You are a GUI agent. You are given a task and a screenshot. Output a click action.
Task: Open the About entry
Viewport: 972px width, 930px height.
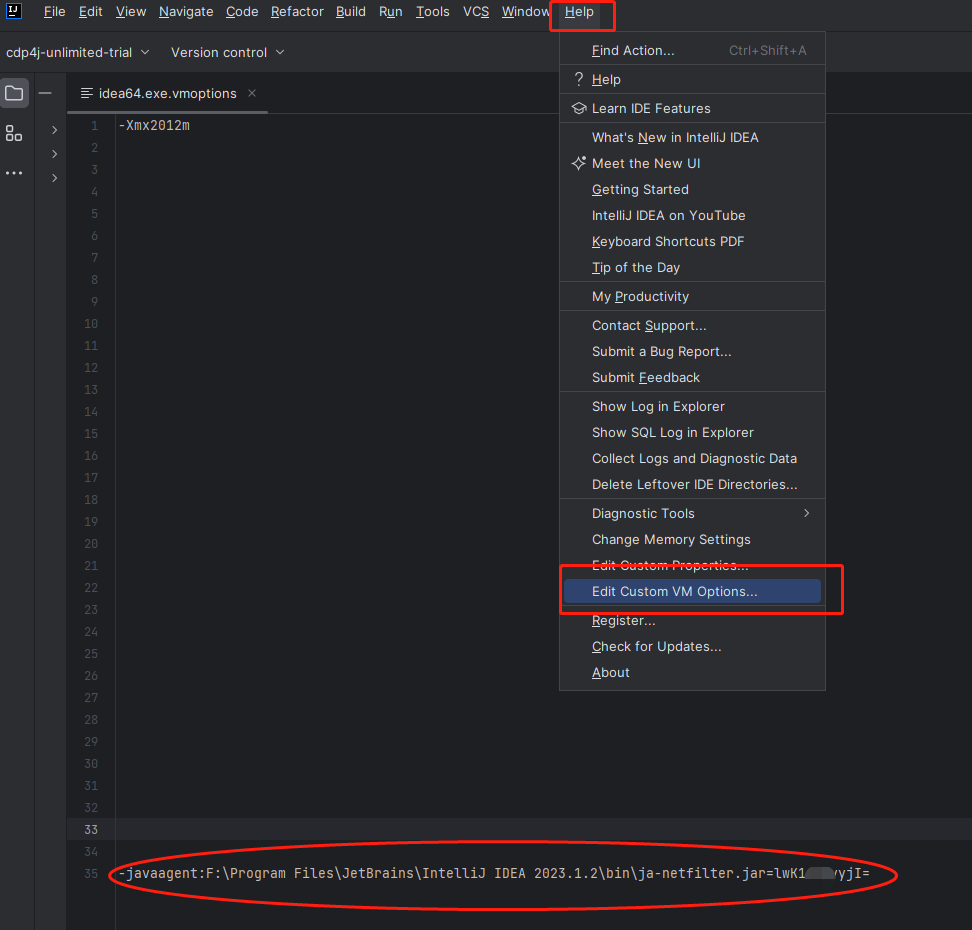(x=692, y=673)
